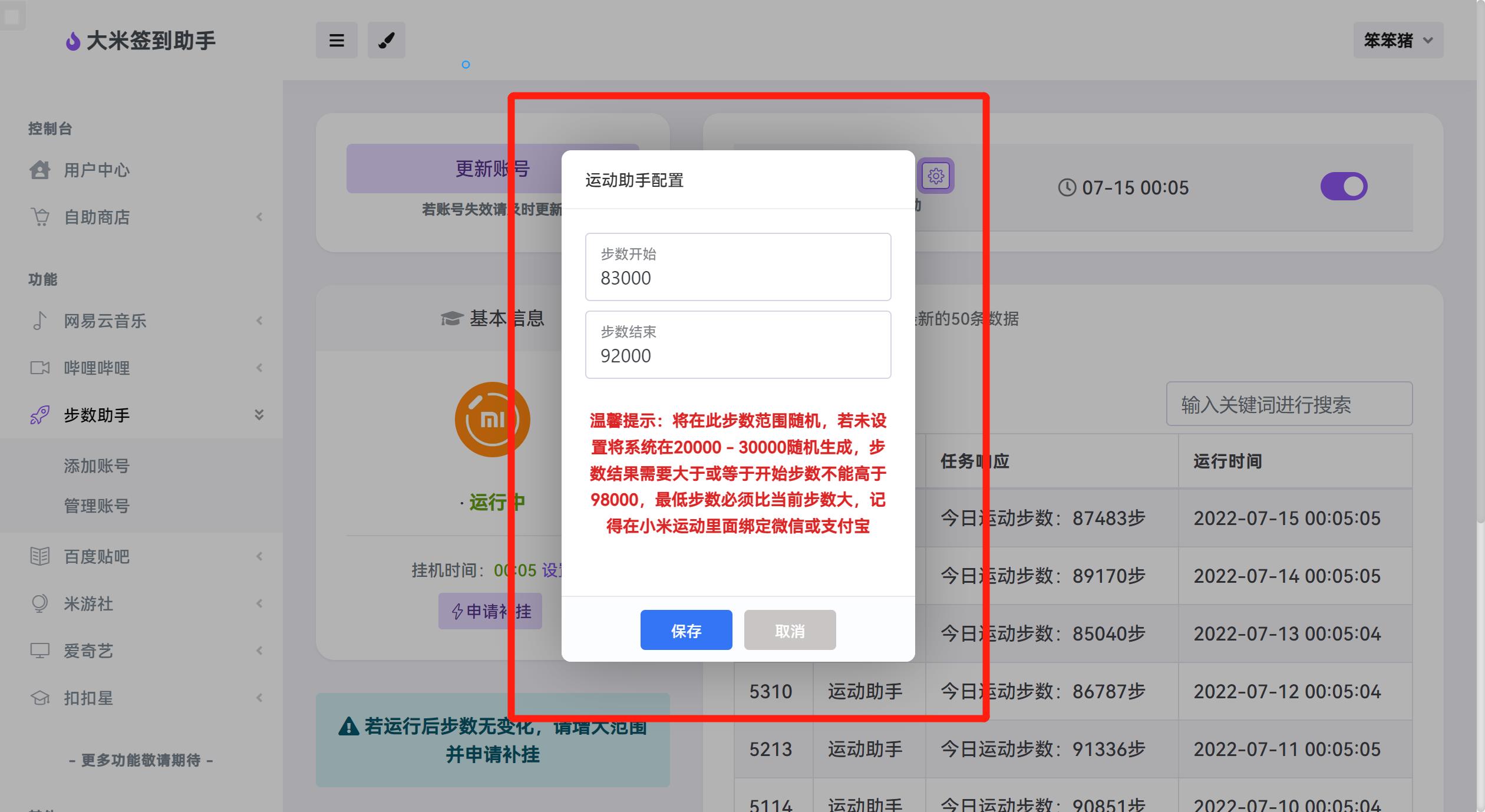
Task: Open the gear settings icon
Action: [x=935, y=176]
